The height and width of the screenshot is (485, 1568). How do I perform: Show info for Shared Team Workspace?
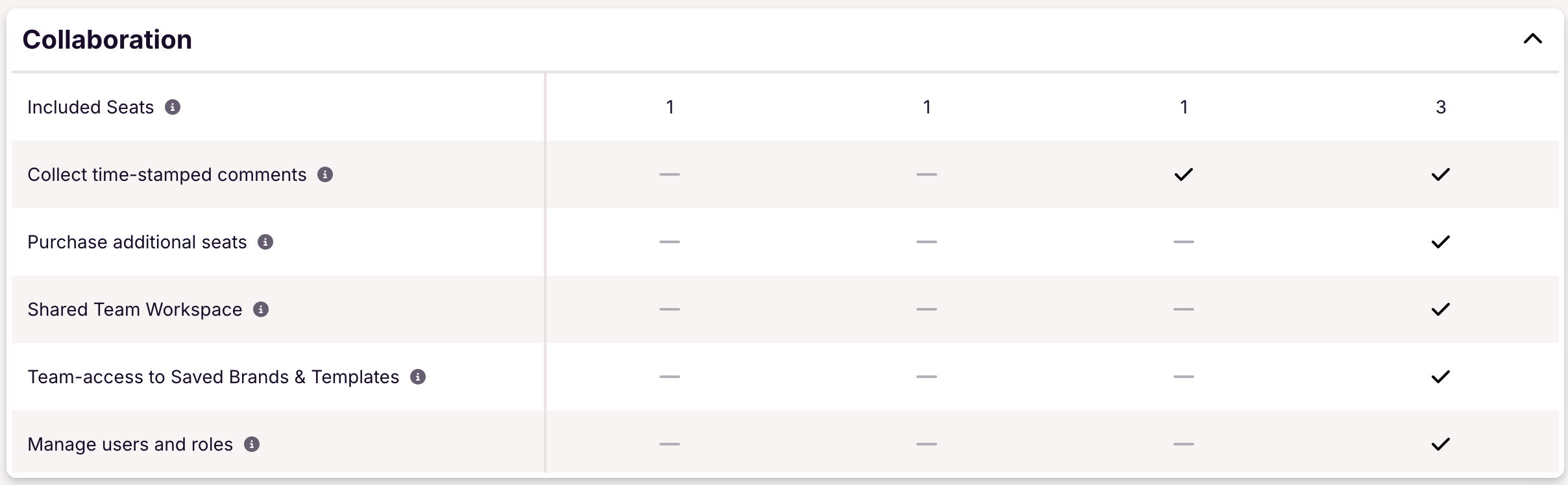pos(261,309)
